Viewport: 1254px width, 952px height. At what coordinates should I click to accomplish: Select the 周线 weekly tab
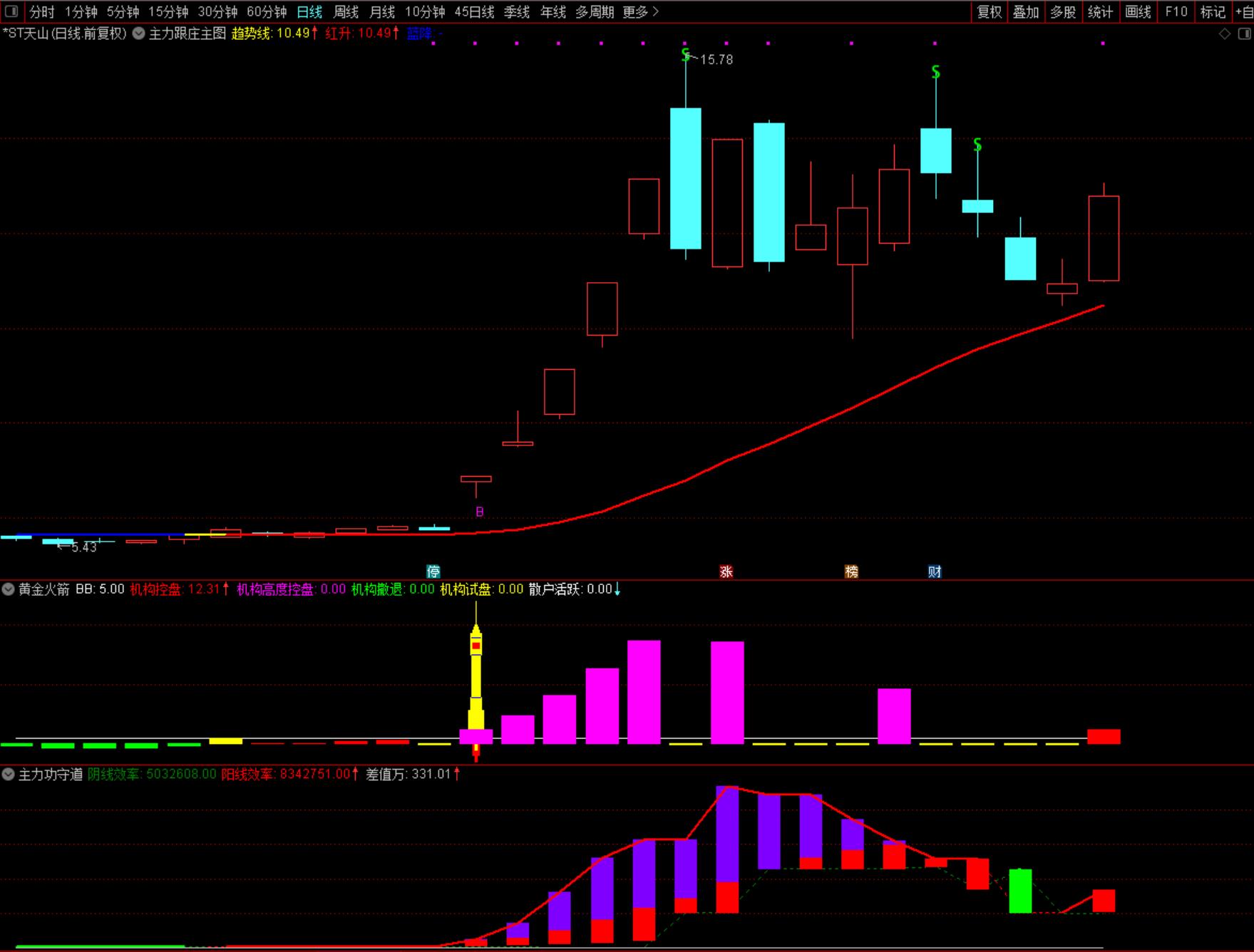point(346,12)
